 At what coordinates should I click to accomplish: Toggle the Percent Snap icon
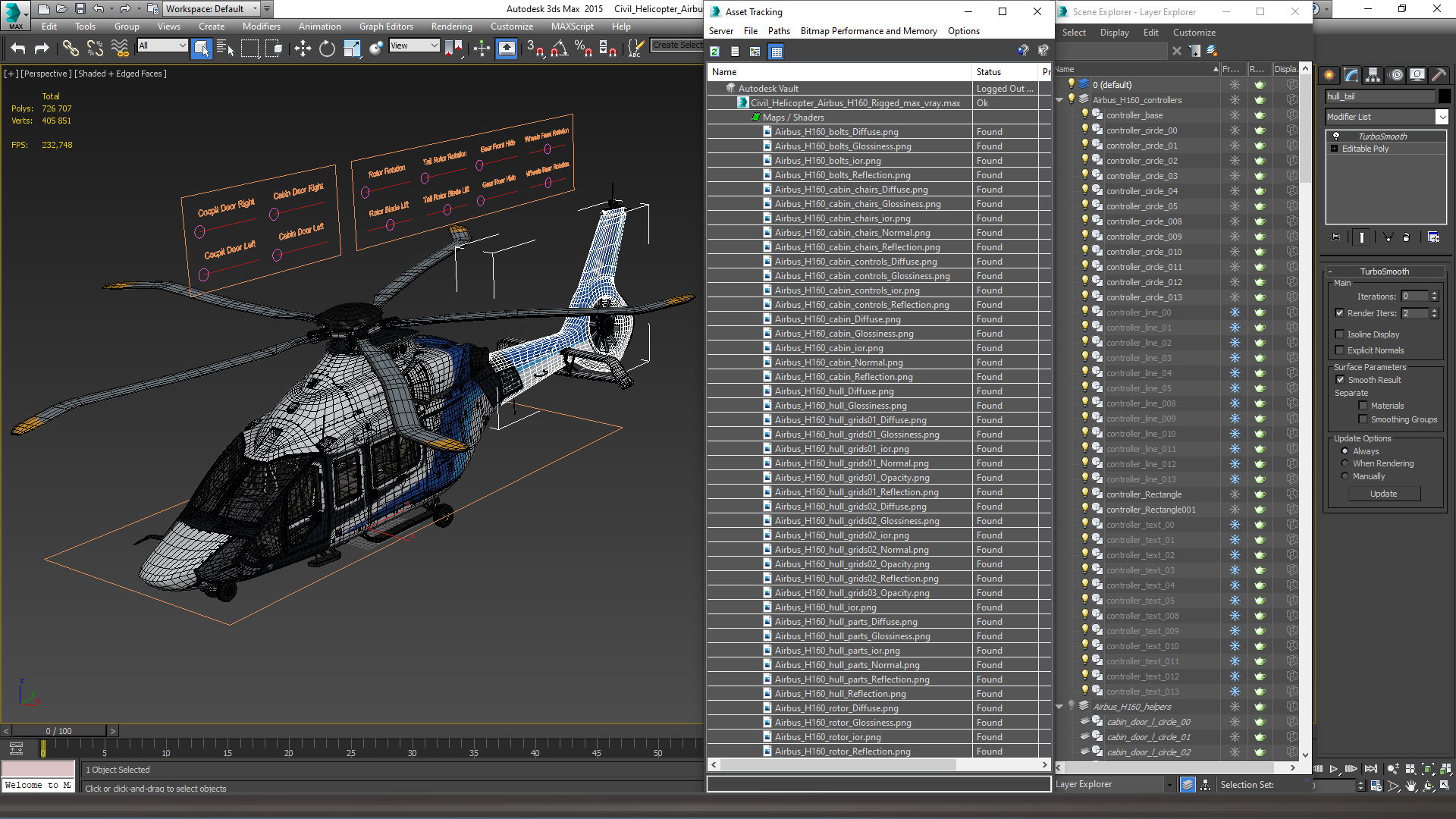[x=583, y=49]
